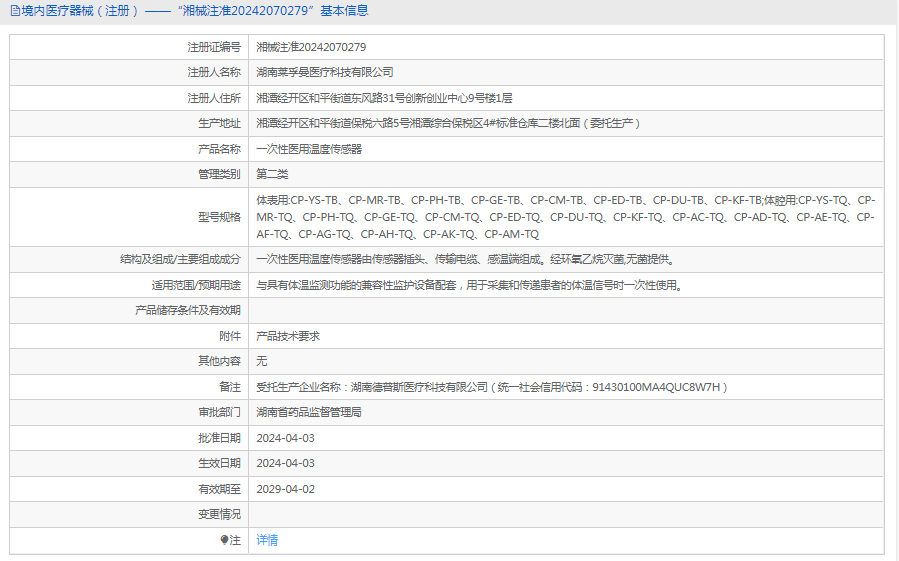Click the 有效期至 label
The height and width of the screenshot is (561, 899).
219,489
